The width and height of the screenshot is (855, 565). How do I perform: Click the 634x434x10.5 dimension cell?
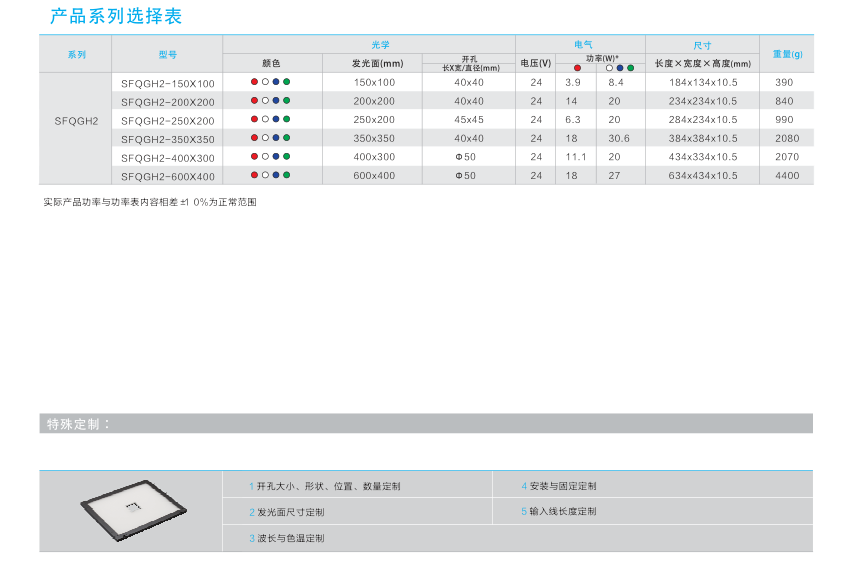point(702,176)
